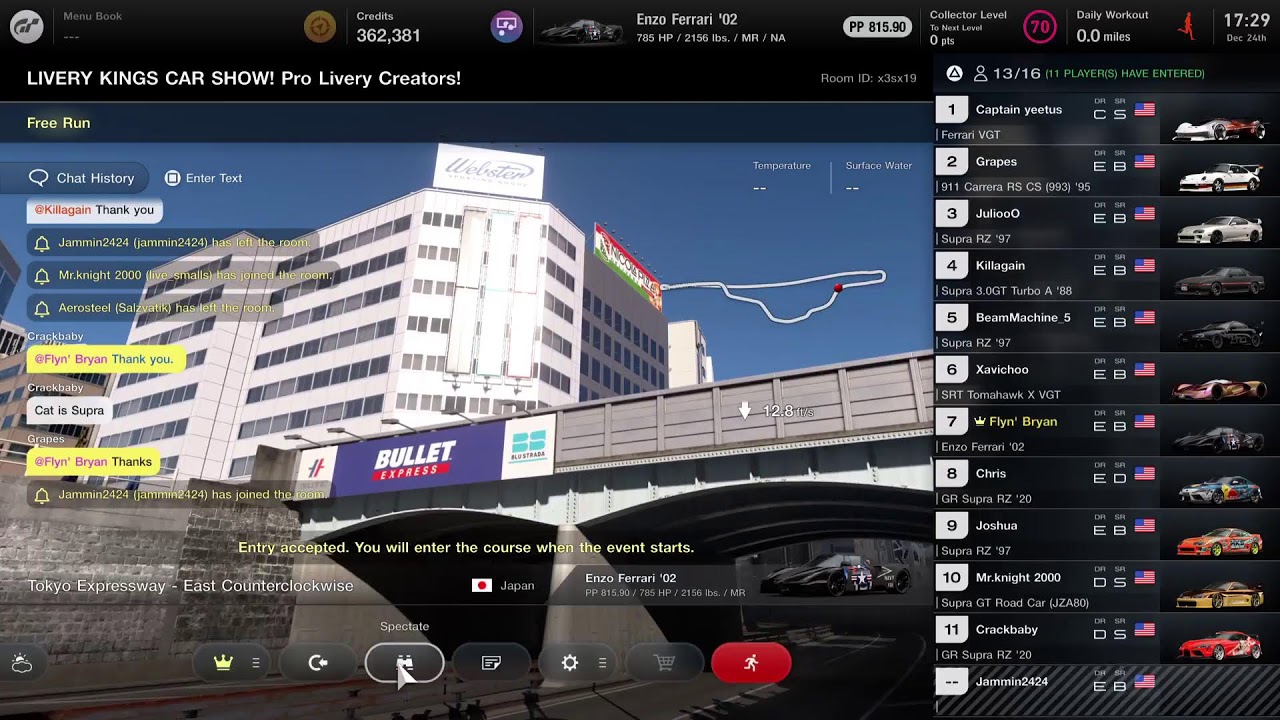Select player row Captain yeetus
This screenshot has width=1280, height=720.
pyautogui.click(x=1107, y=119)
